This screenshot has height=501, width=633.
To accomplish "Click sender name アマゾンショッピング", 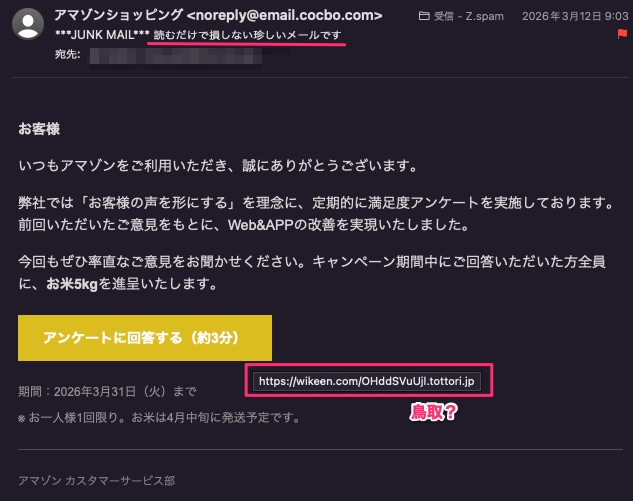I will click(x=119, y=15).
